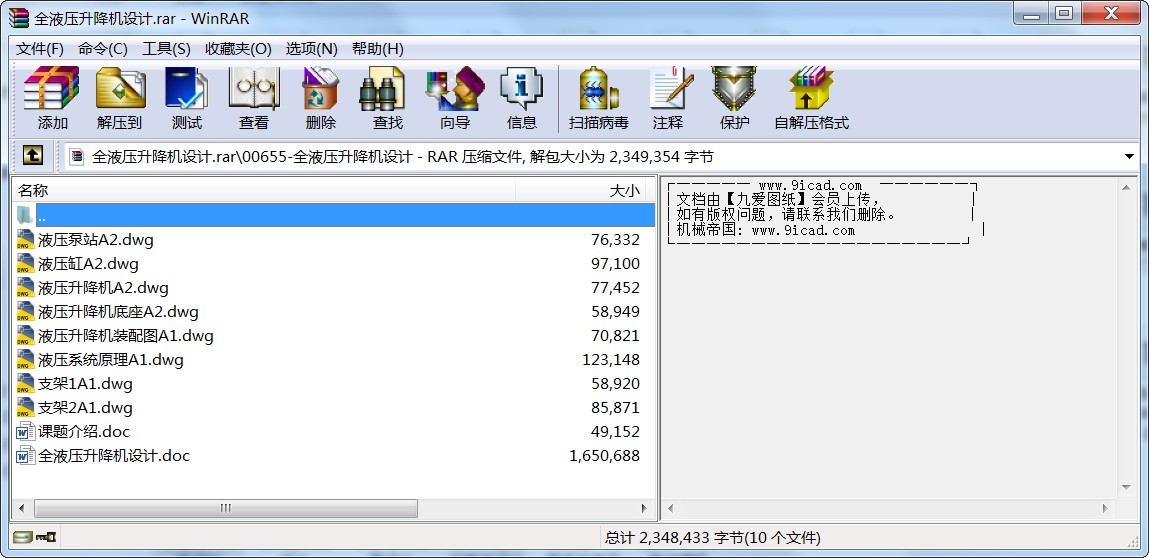Open the 工具(S) menu
The image size is (1149, 558).
click(166, 49)
